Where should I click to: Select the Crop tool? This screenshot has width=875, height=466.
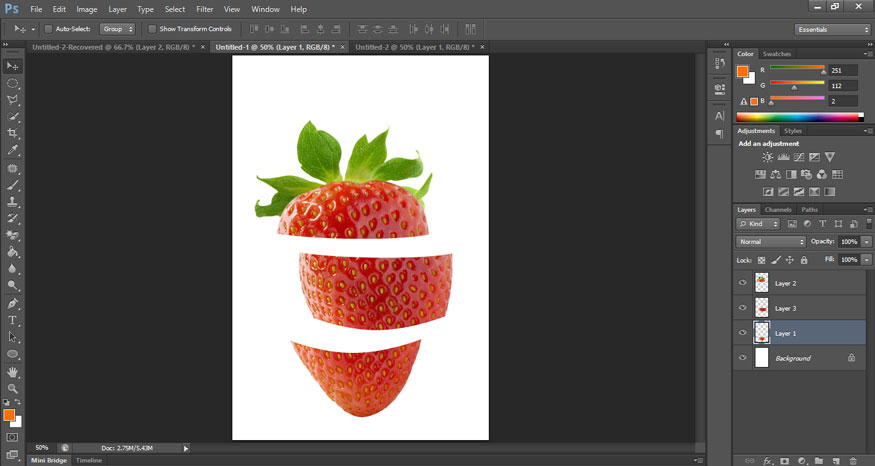coord(13,133)
